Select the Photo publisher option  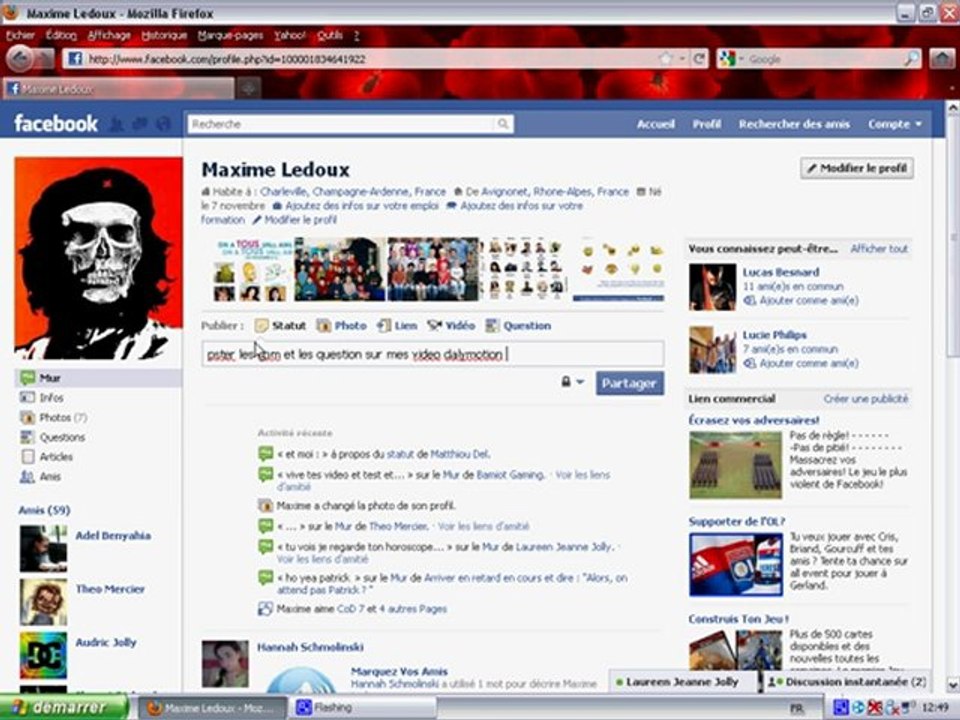tap(342, 326)
